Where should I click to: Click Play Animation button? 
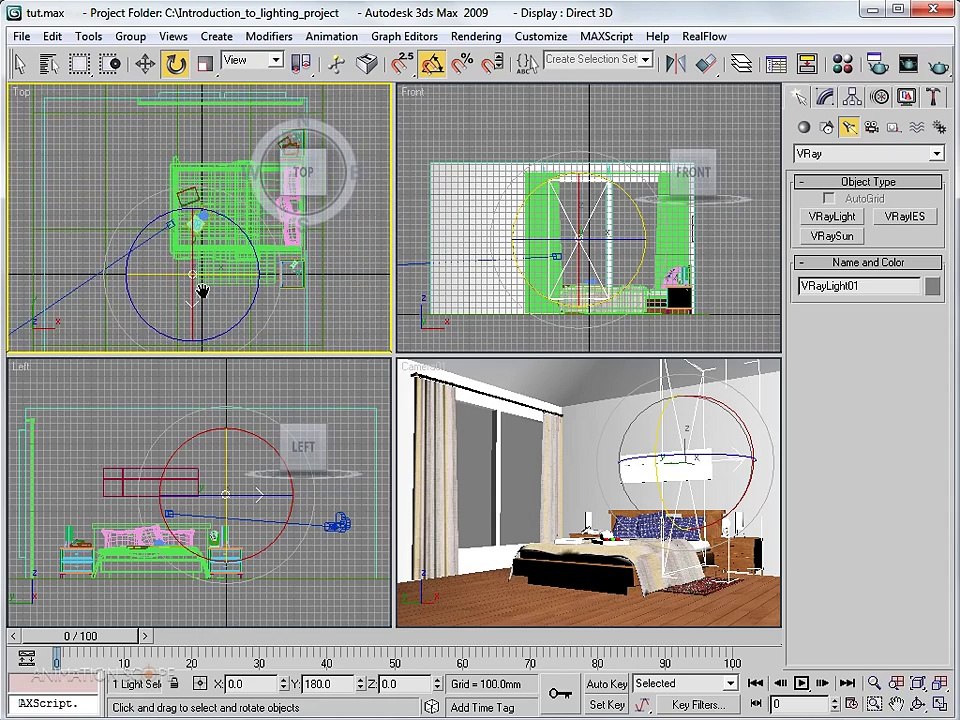[801, 683]
